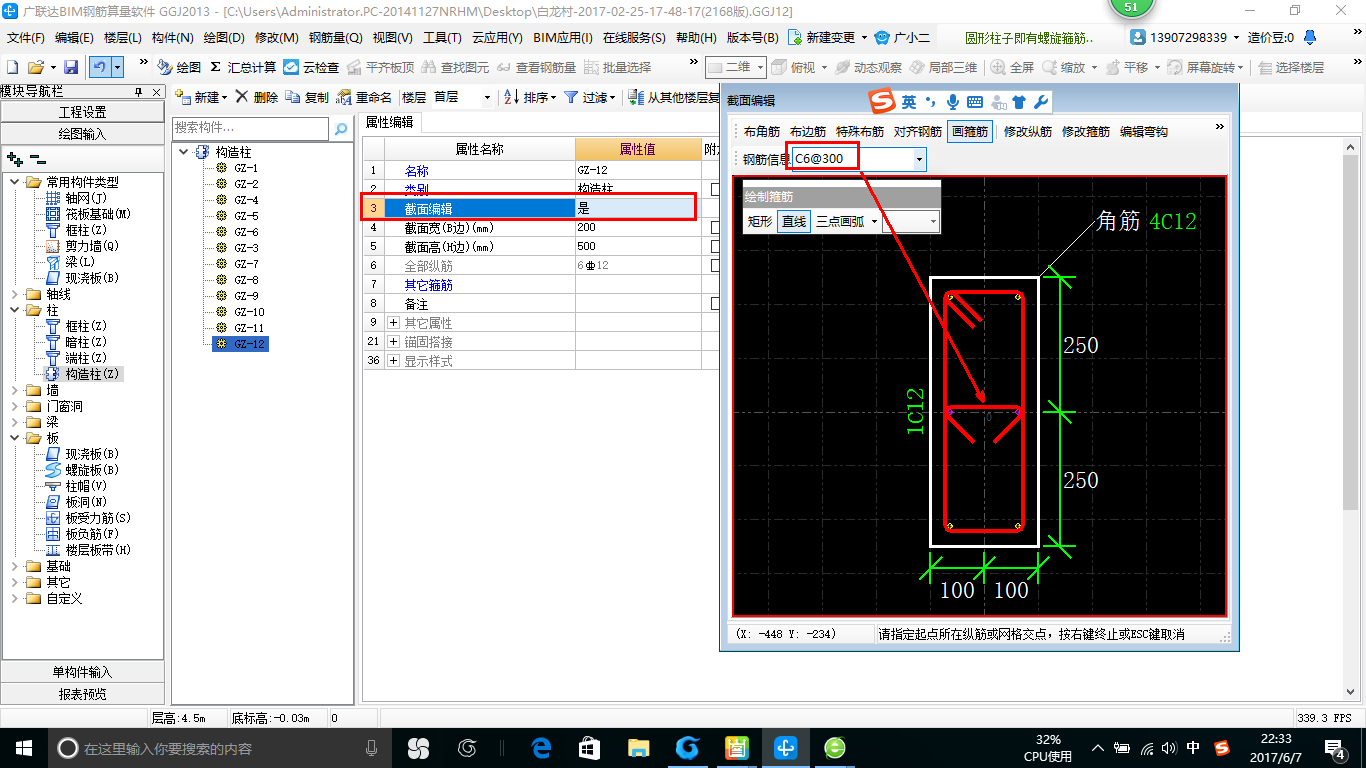1366x768 pixels.
Task: Open the 钢筋量(Q) menu
Action: point(335,38)
